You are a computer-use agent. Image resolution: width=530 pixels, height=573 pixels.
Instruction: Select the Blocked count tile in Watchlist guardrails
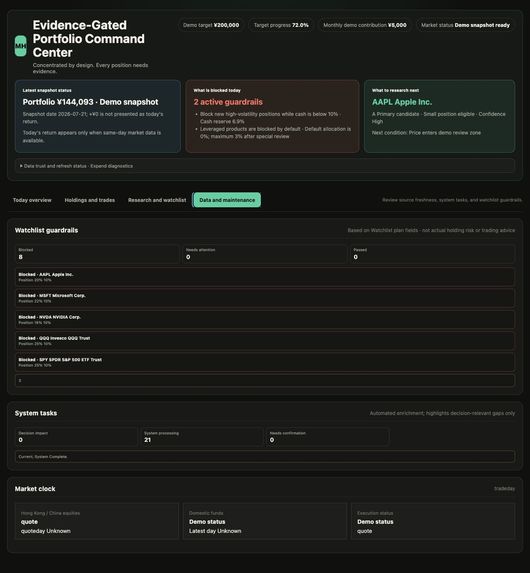97,254
